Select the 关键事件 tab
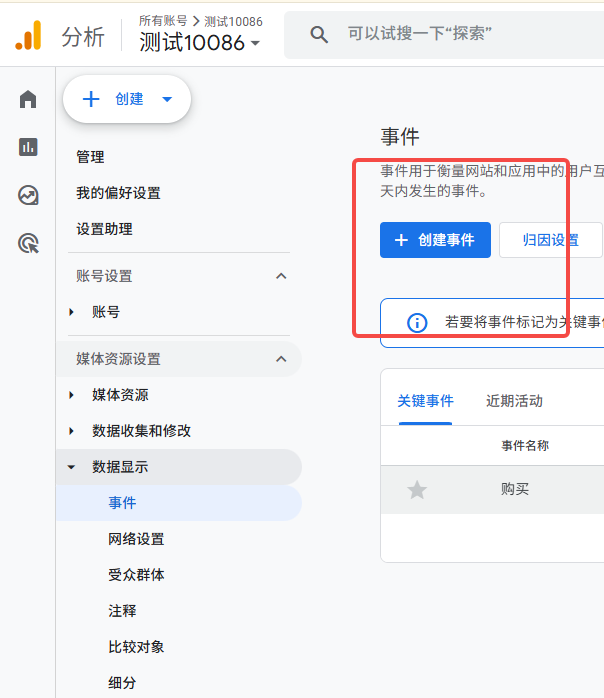Image resolution: width=604 pixels, height=698 pixels. 425,401
